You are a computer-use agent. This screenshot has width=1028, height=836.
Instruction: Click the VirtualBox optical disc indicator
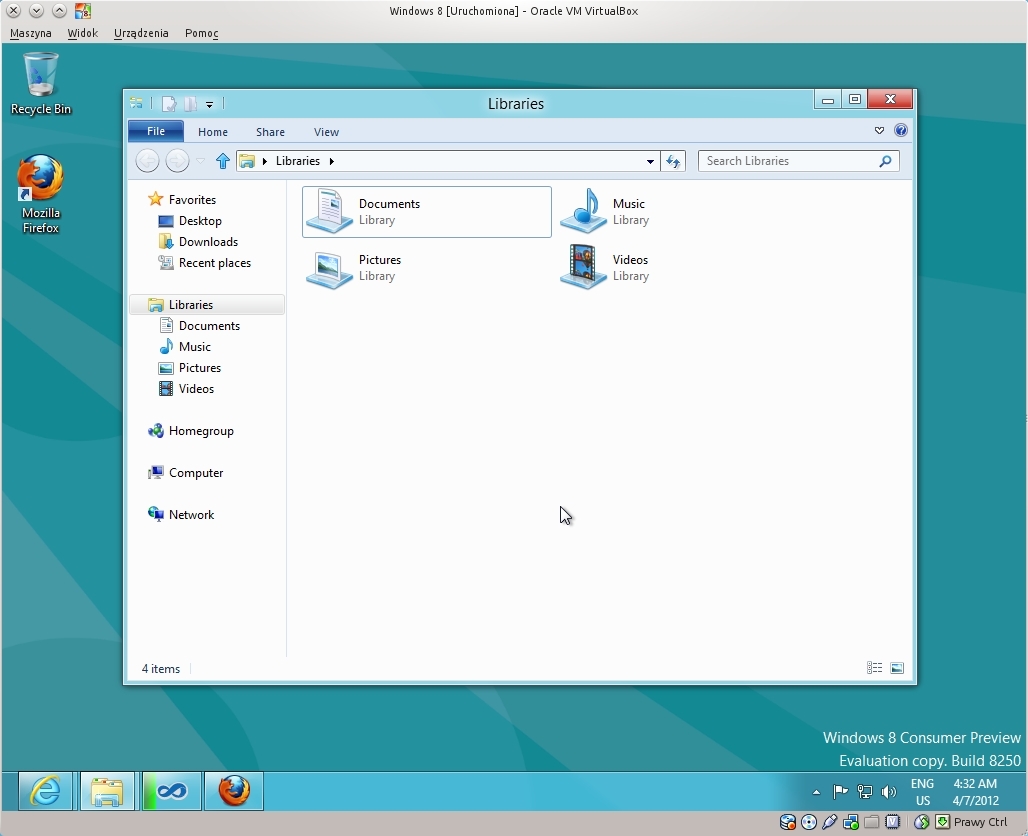(809, 822)
